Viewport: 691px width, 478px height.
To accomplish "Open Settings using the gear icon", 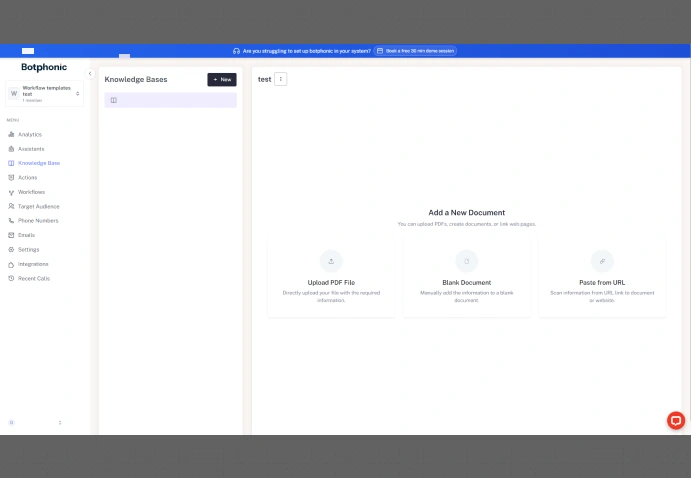I will click(x=11, y=250).
